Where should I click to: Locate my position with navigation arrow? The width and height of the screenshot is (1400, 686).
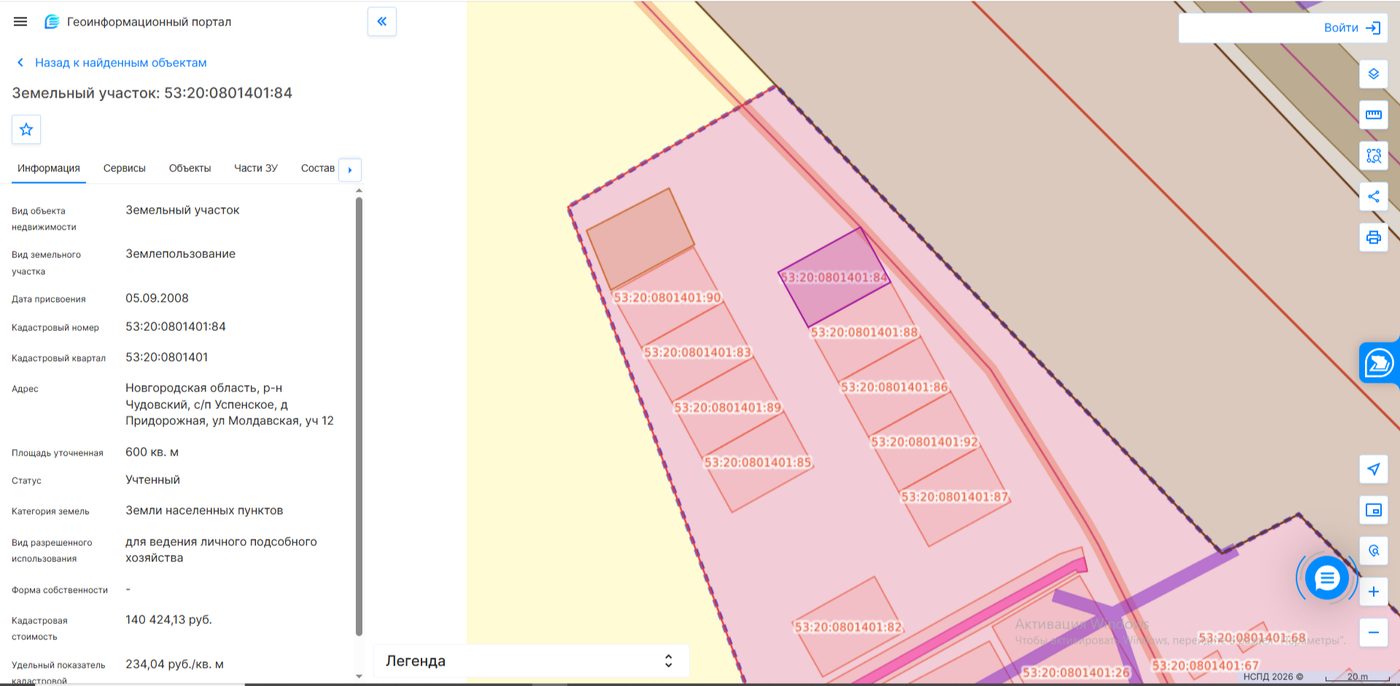tap(1374, 469)
